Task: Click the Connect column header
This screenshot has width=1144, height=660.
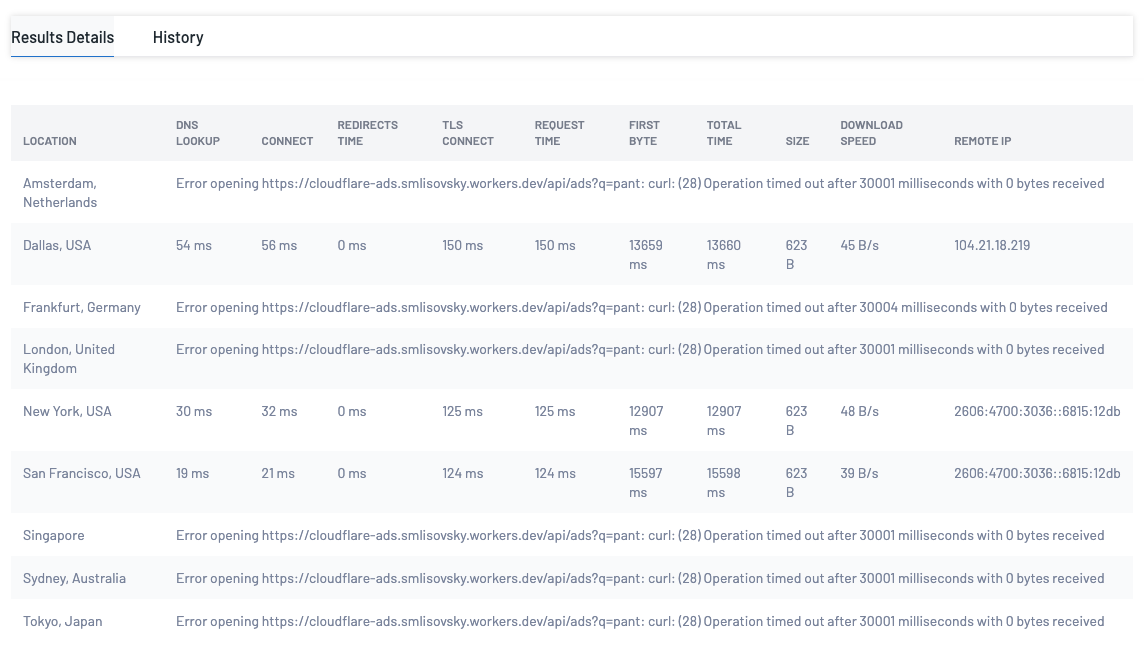Action: (287, 141)
